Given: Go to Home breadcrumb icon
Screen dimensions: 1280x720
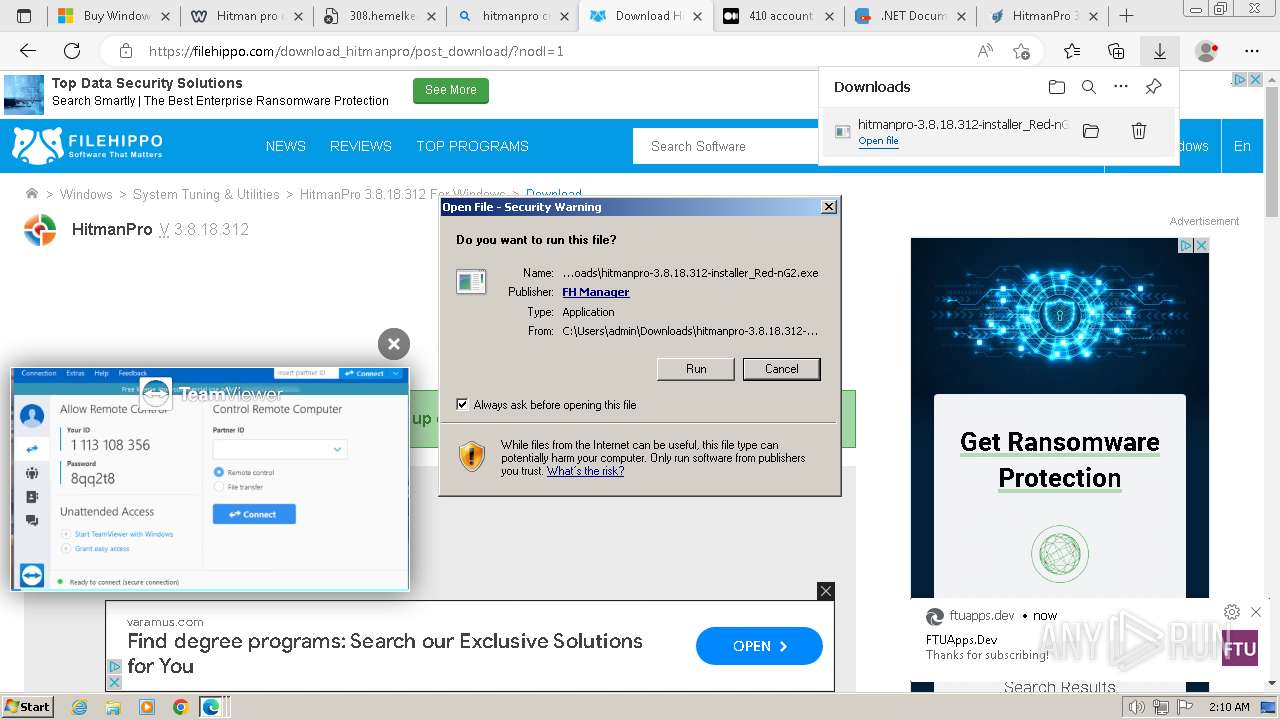Looking at the screenshot, I should pyautogui.click(x=32, y=194).
